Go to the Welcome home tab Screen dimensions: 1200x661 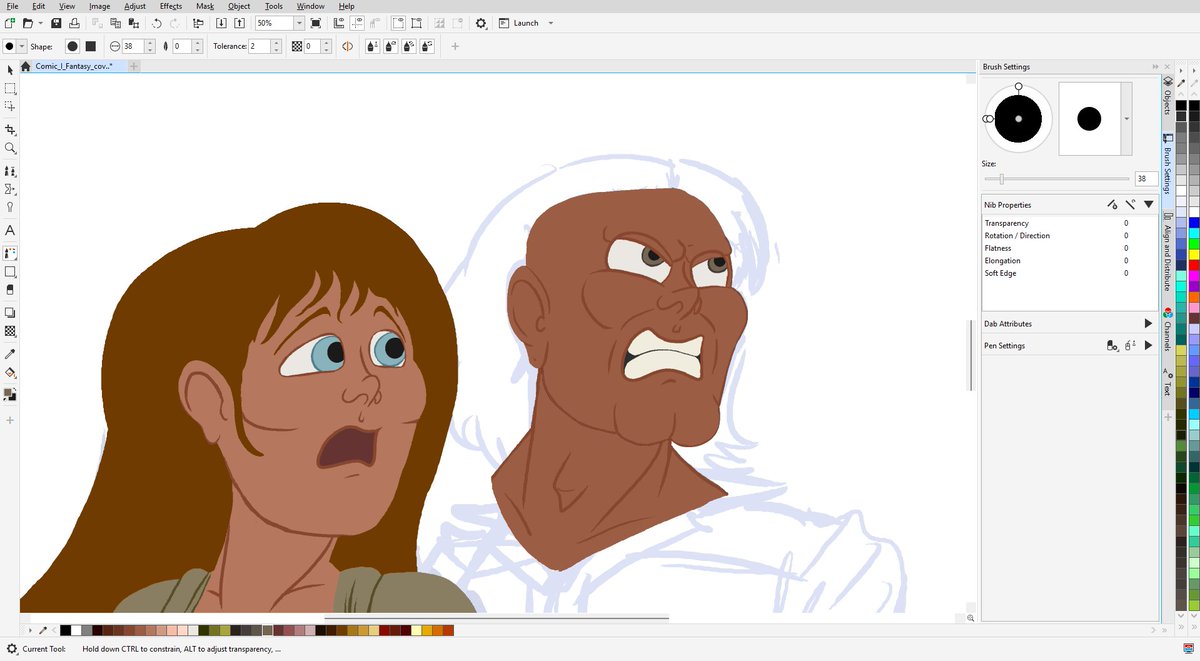(x=26, y=66)
